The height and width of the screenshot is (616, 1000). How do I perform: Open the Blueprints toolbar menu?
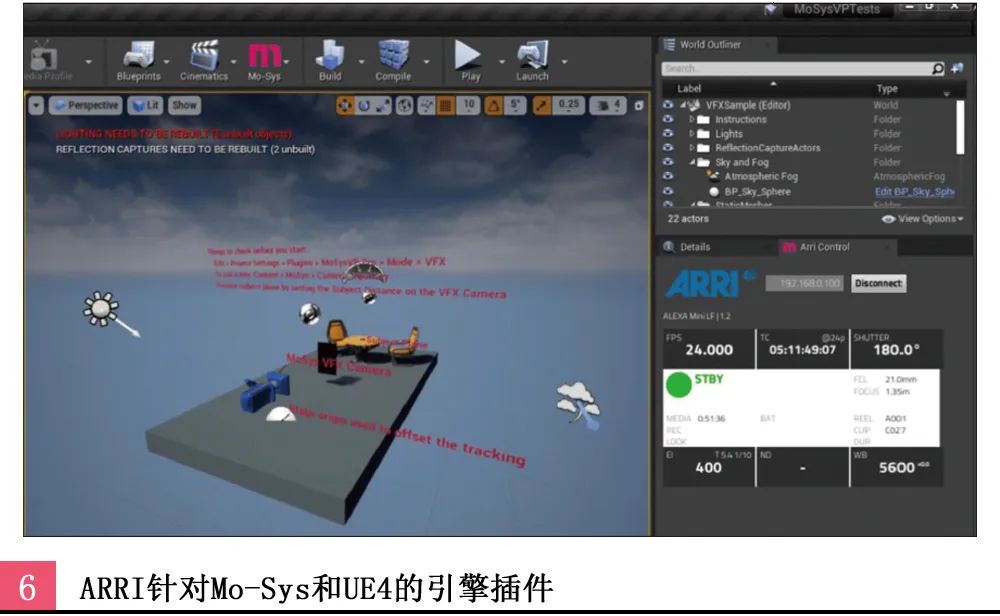pos(138,56)
